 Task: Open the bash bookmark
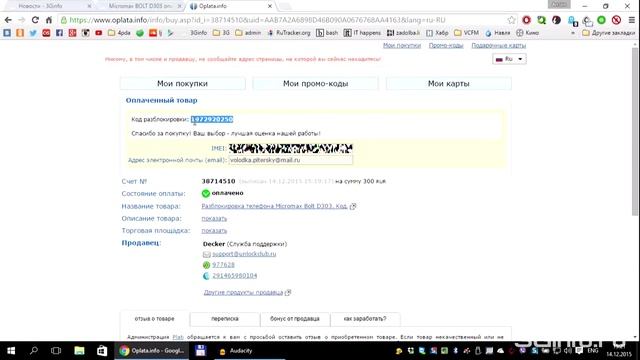tap(327, 33)
